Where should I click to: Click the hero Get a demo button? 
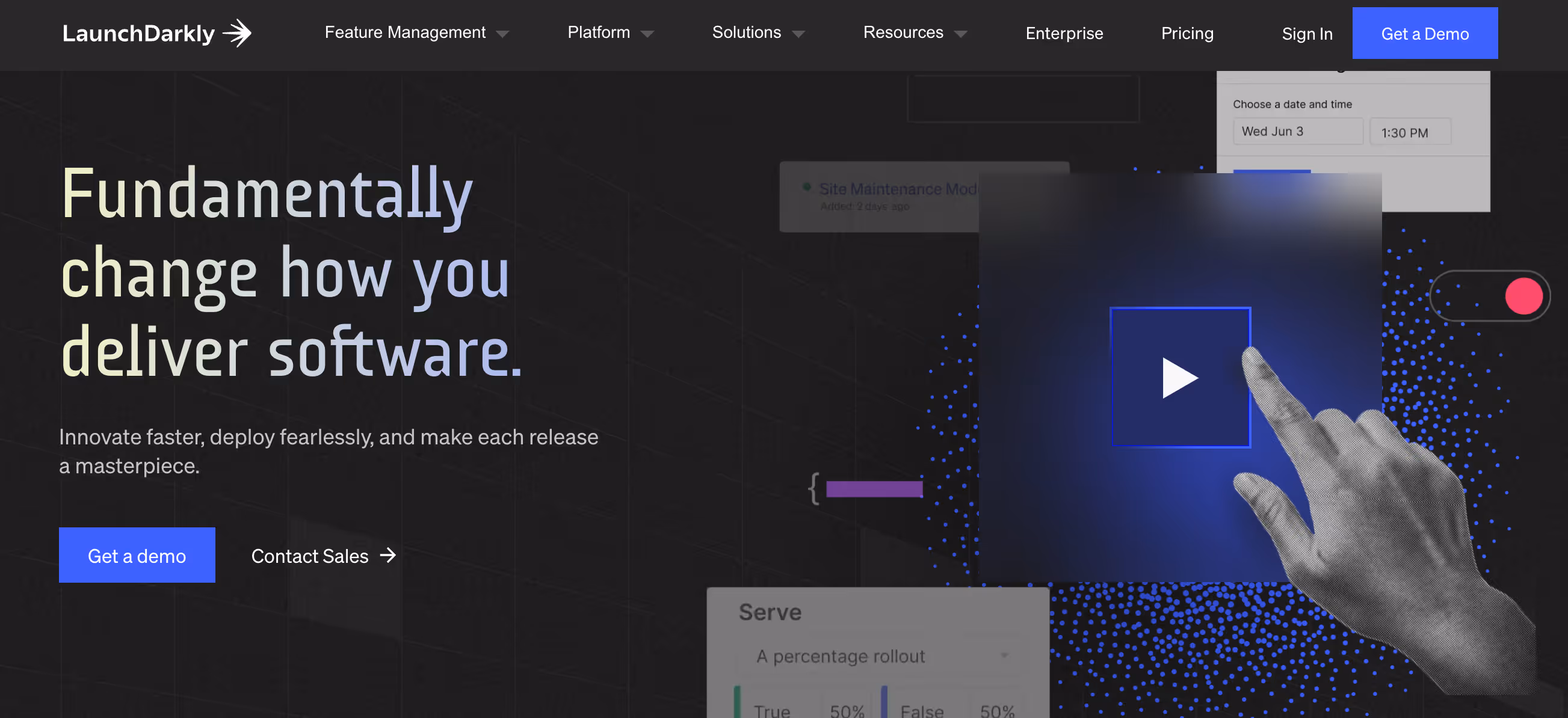(x=137, y=555)
